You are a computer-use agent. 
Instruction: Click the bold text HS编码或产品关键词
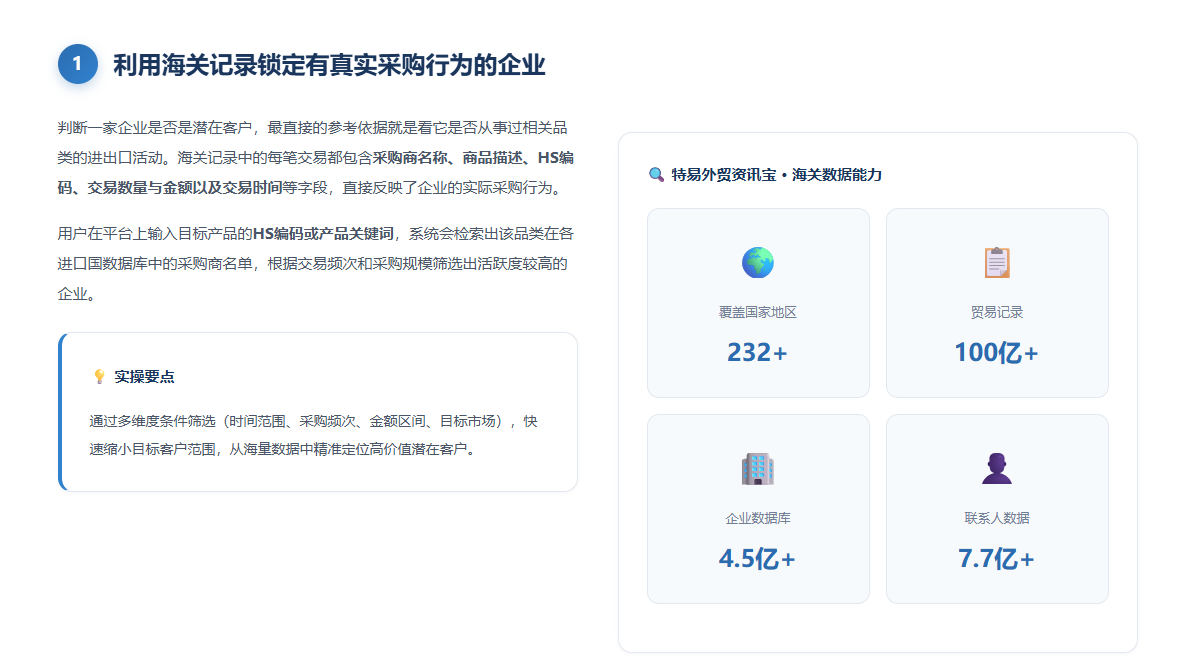point(323,234)
